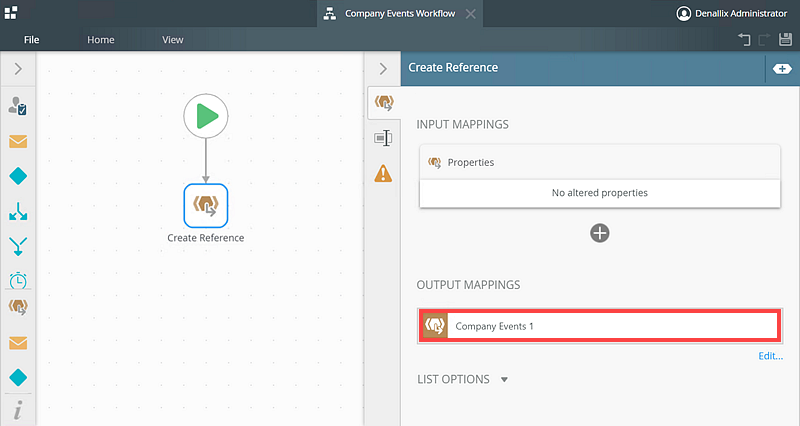The image size is (800, 426).
Task: Click the Start event play node
Action: [x=206, y=116]
